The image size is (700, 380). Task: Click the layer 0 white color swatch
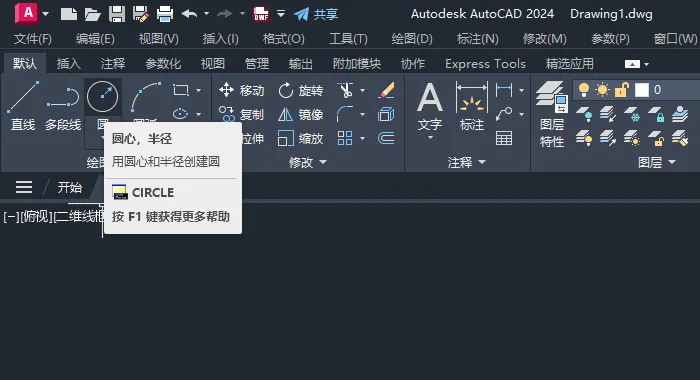click(642, 90)
